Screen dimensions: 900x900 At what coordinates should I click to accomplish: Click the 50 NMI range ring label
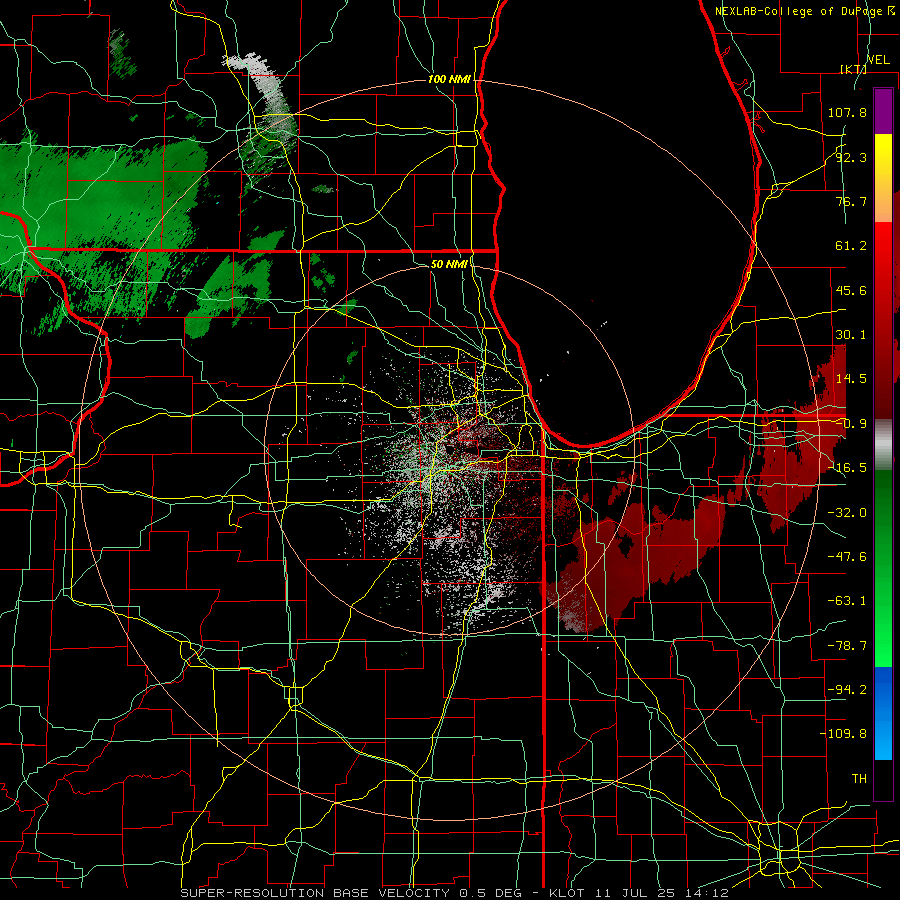click(449, 264)
